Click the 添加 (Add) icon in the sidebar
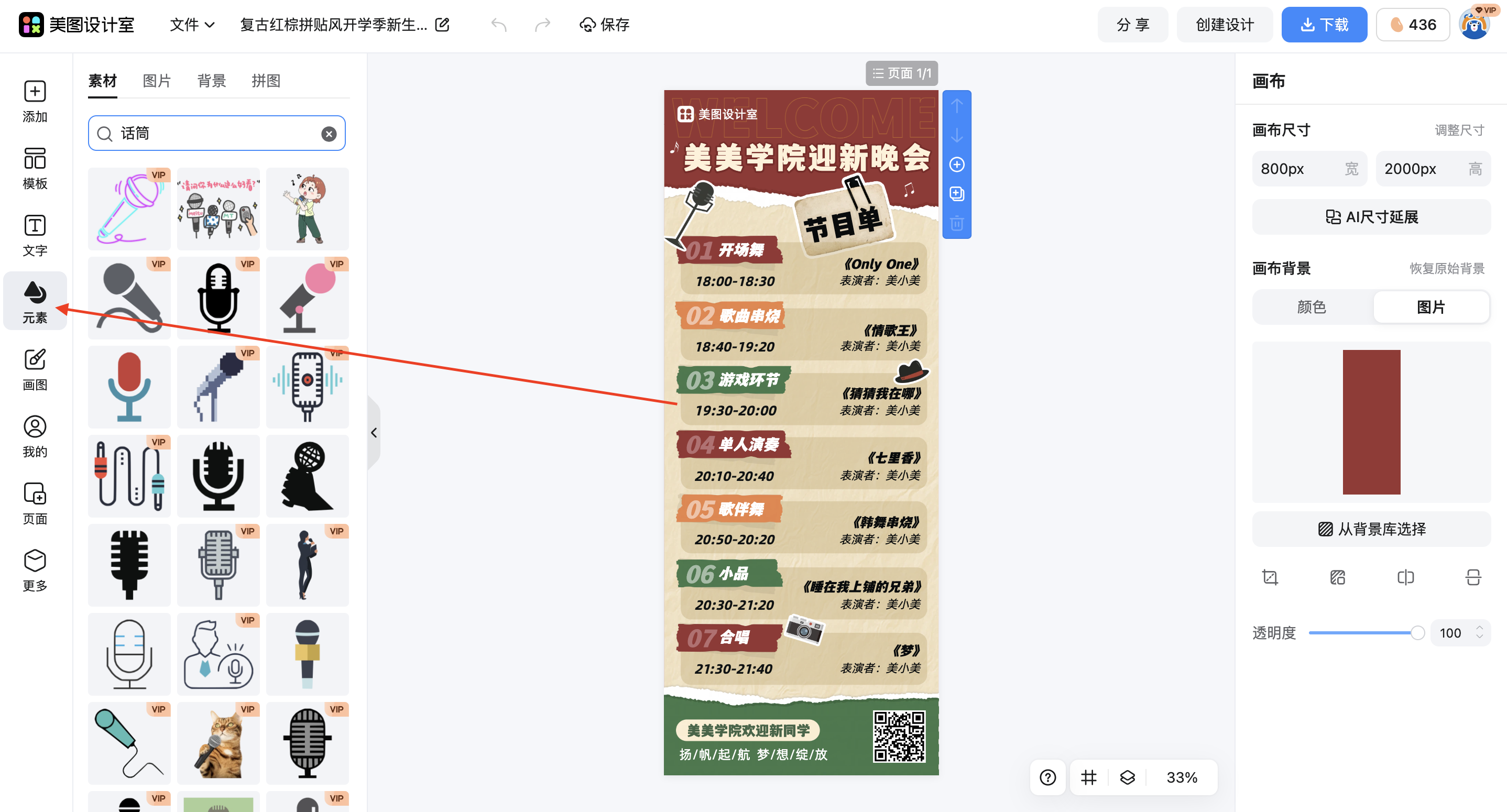 click(35, 101)
